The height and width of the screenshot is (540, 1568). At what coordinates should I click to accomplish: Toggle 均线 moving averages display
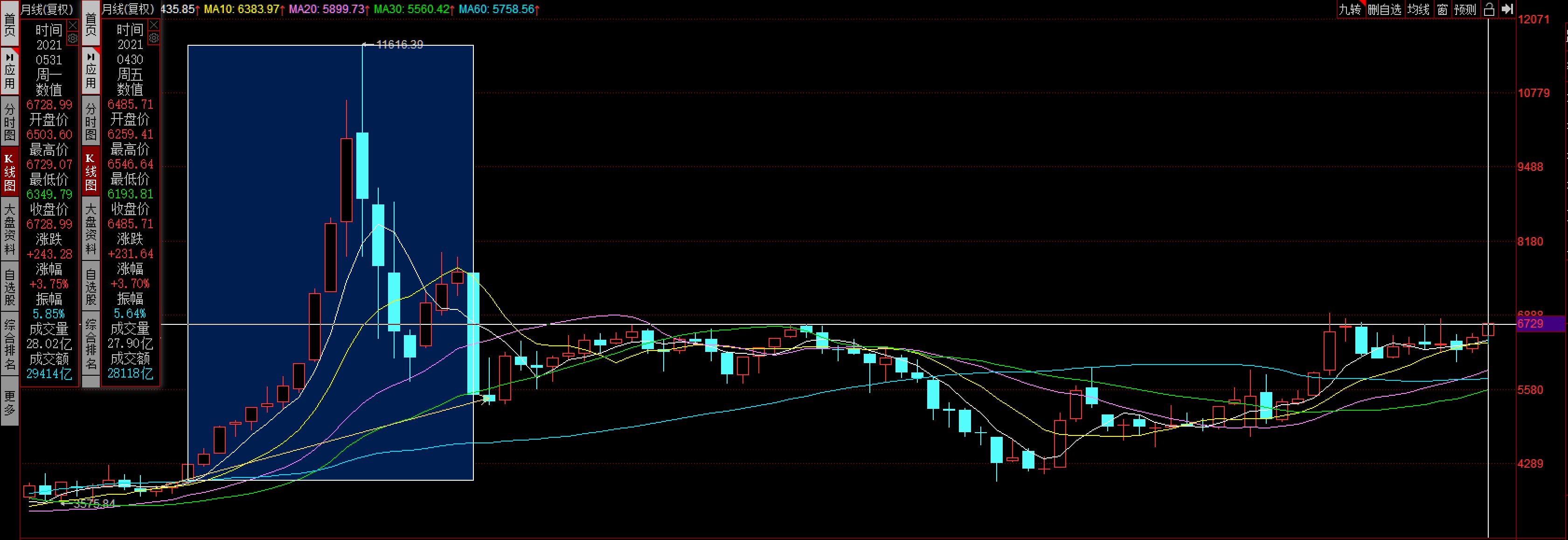1418,9
